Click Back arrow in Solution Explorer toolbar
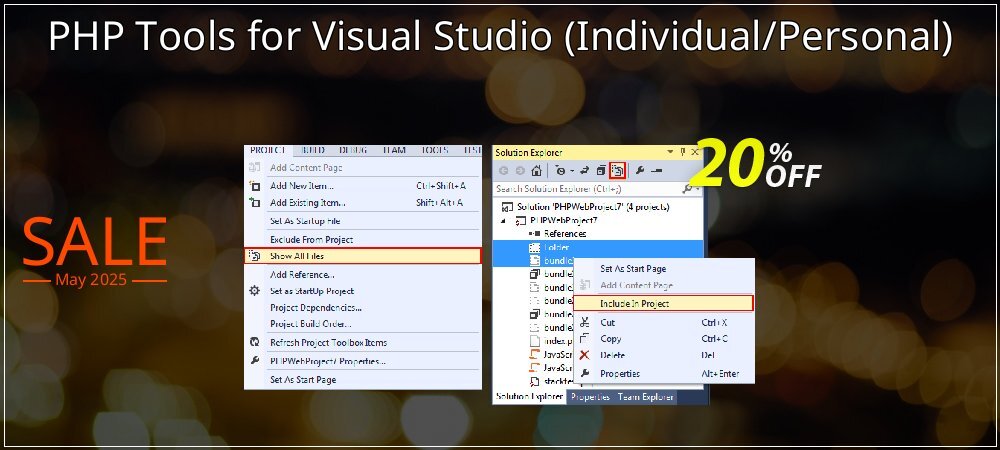The image size is (1000, 450). 504,170
